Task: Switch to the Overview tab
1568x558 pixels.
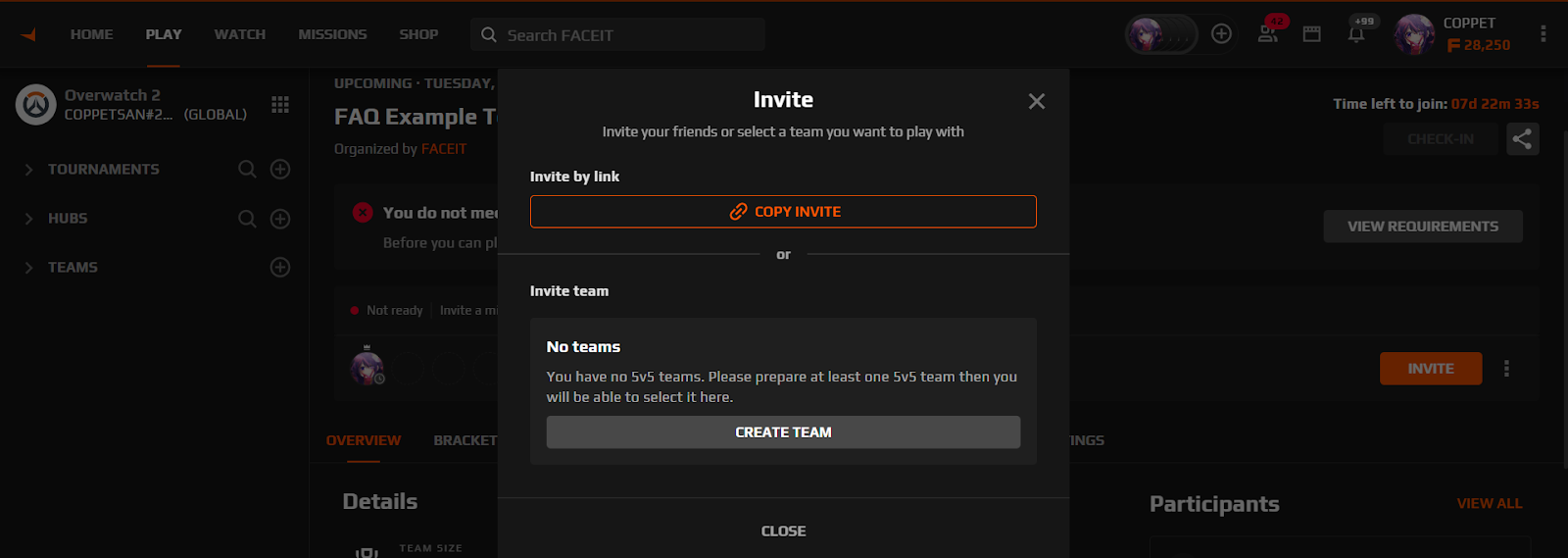Action: (364, 440)
